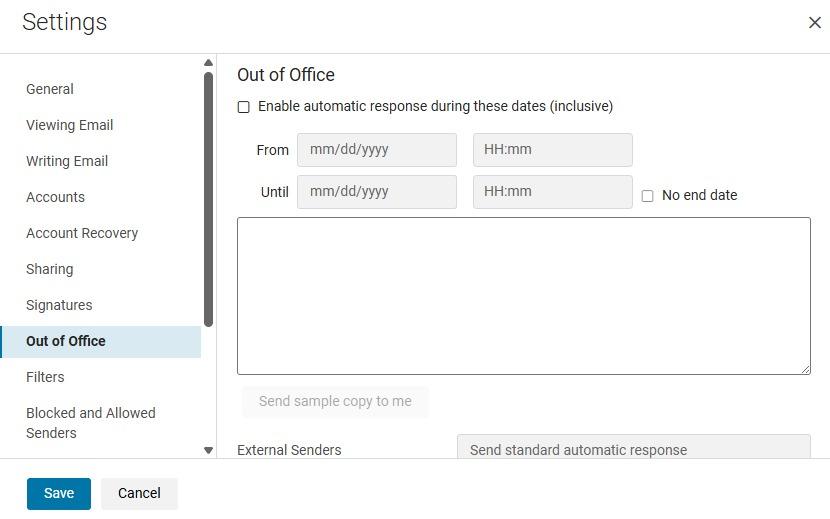
Task: Click the sidebar scroll down arrow
Action: tap(208, 450)
